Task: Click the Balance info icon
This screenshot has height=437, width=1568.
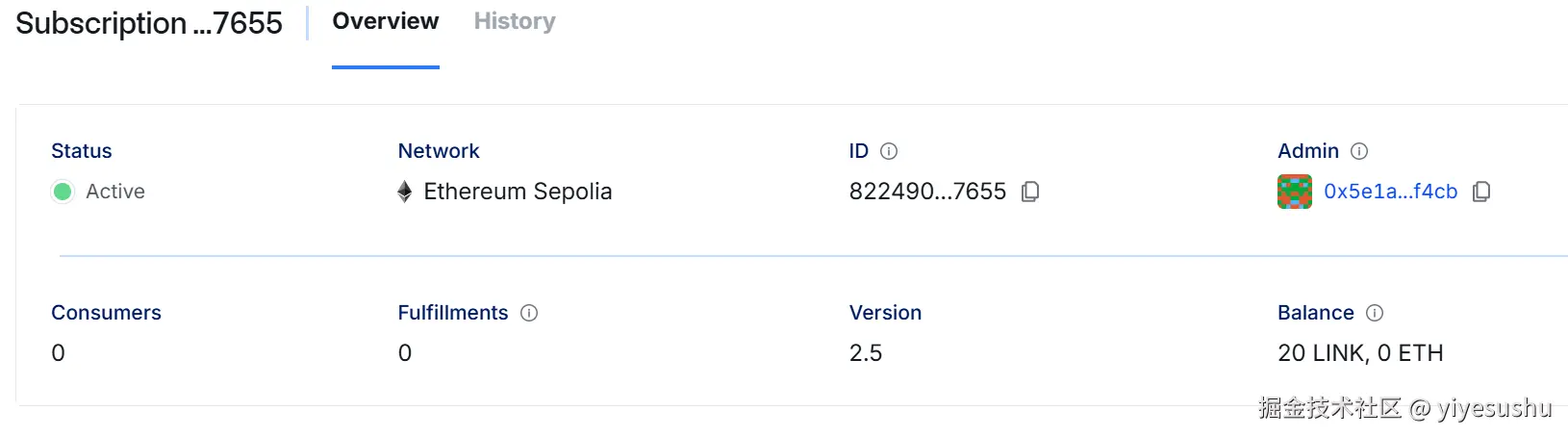Action: [x=1375, y=313]
